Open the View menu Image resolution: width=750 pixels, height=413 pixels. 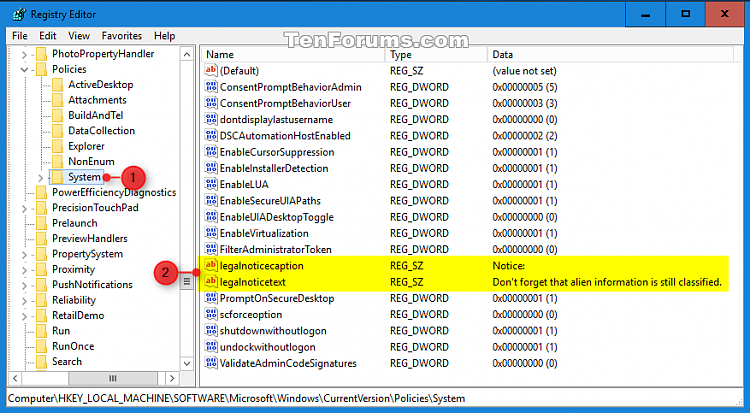coord(79,36)
